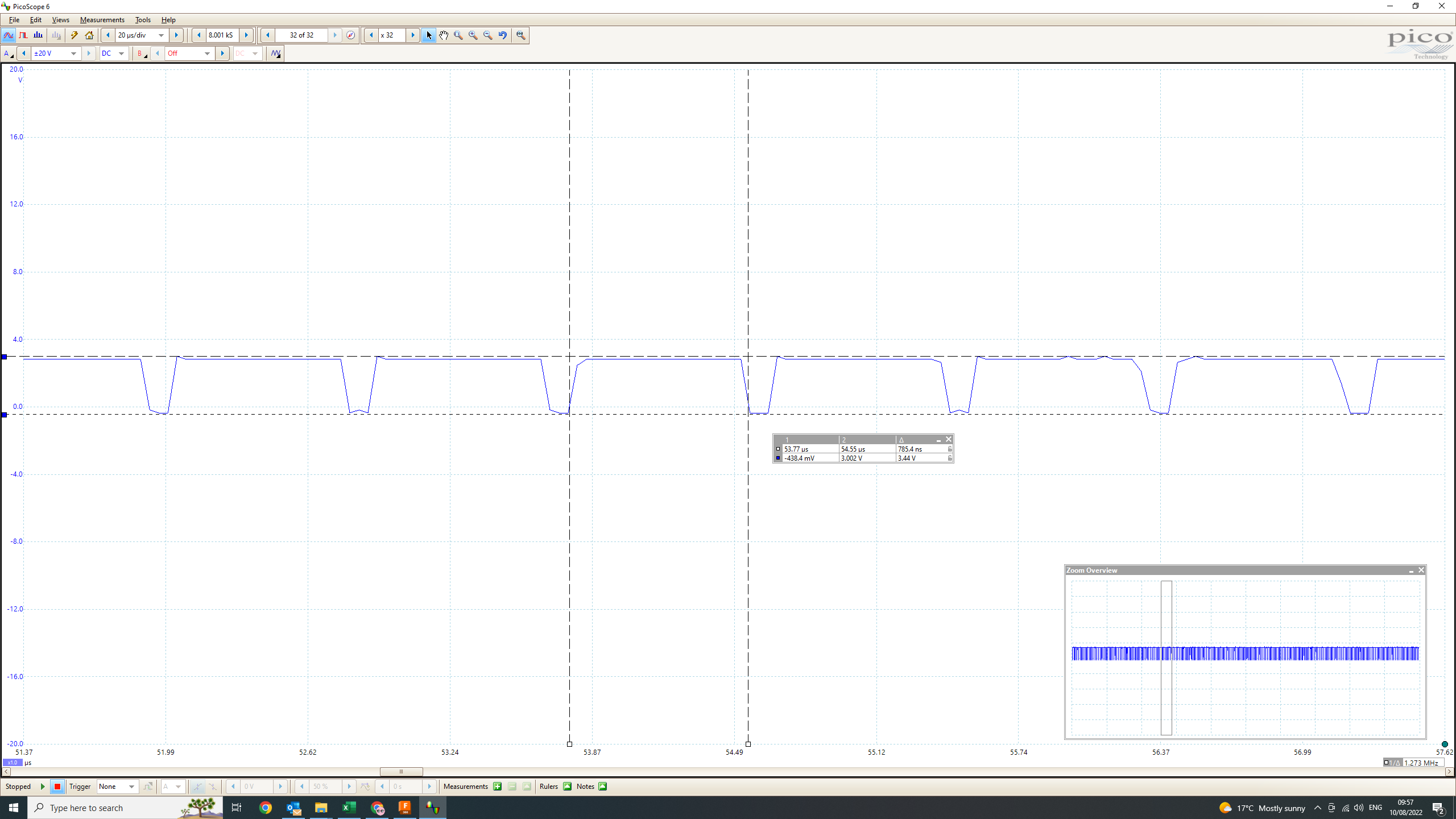The image size is (1456, 819).
Task: Click the Math Channels waveform icon
Action: [276, 53]
